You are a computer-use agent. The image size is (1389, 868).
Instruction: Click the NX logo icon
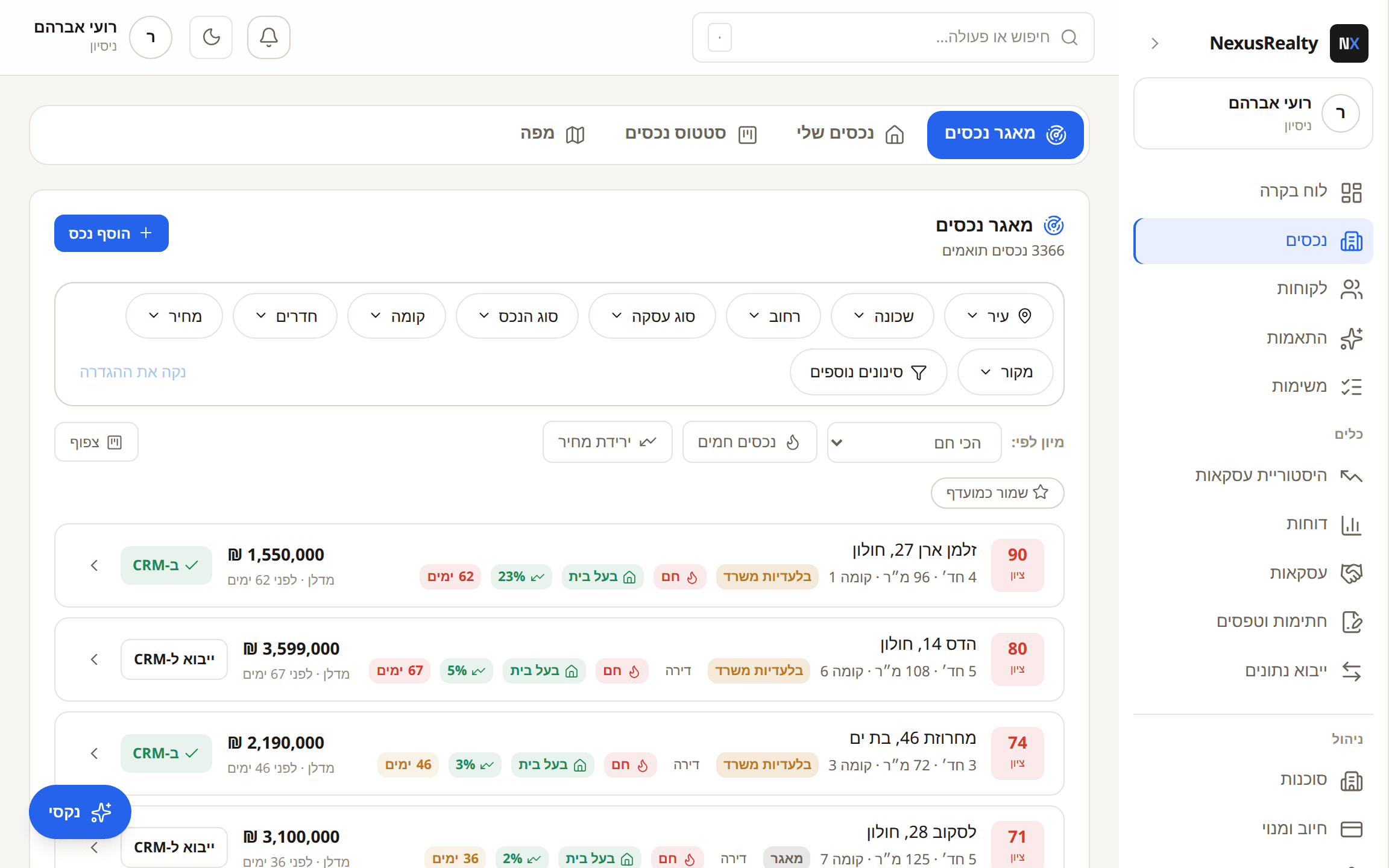pyautogui.click(x=1349, y=43)
